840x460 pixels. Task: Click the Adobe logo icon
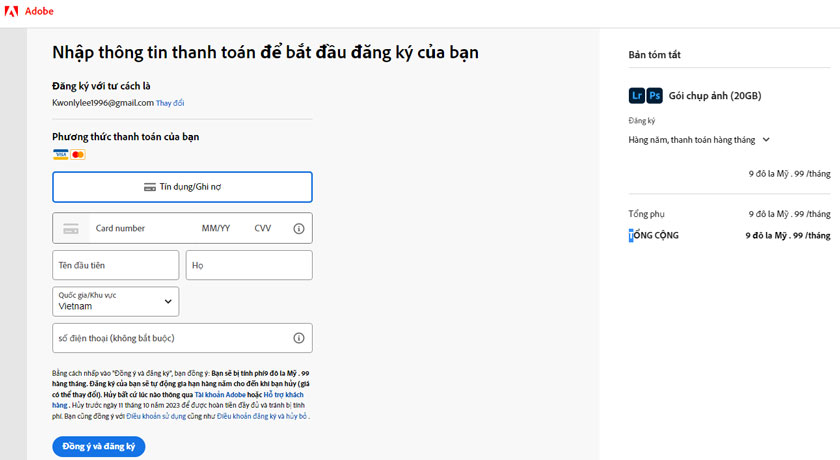click(11, 11)
